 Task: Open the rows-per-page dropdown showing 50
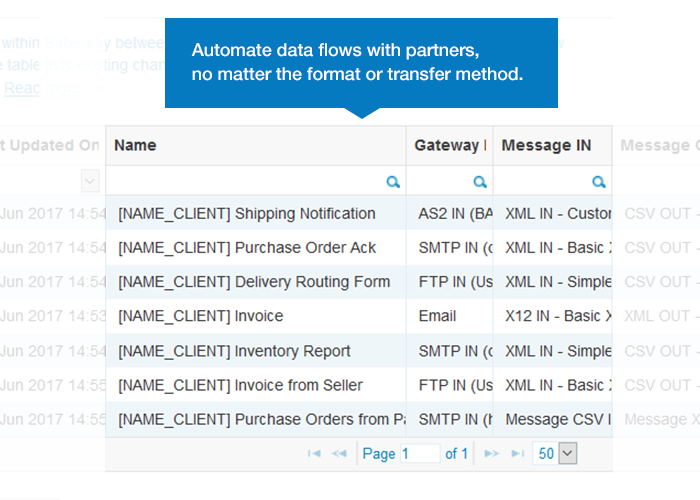pos(567,454)
